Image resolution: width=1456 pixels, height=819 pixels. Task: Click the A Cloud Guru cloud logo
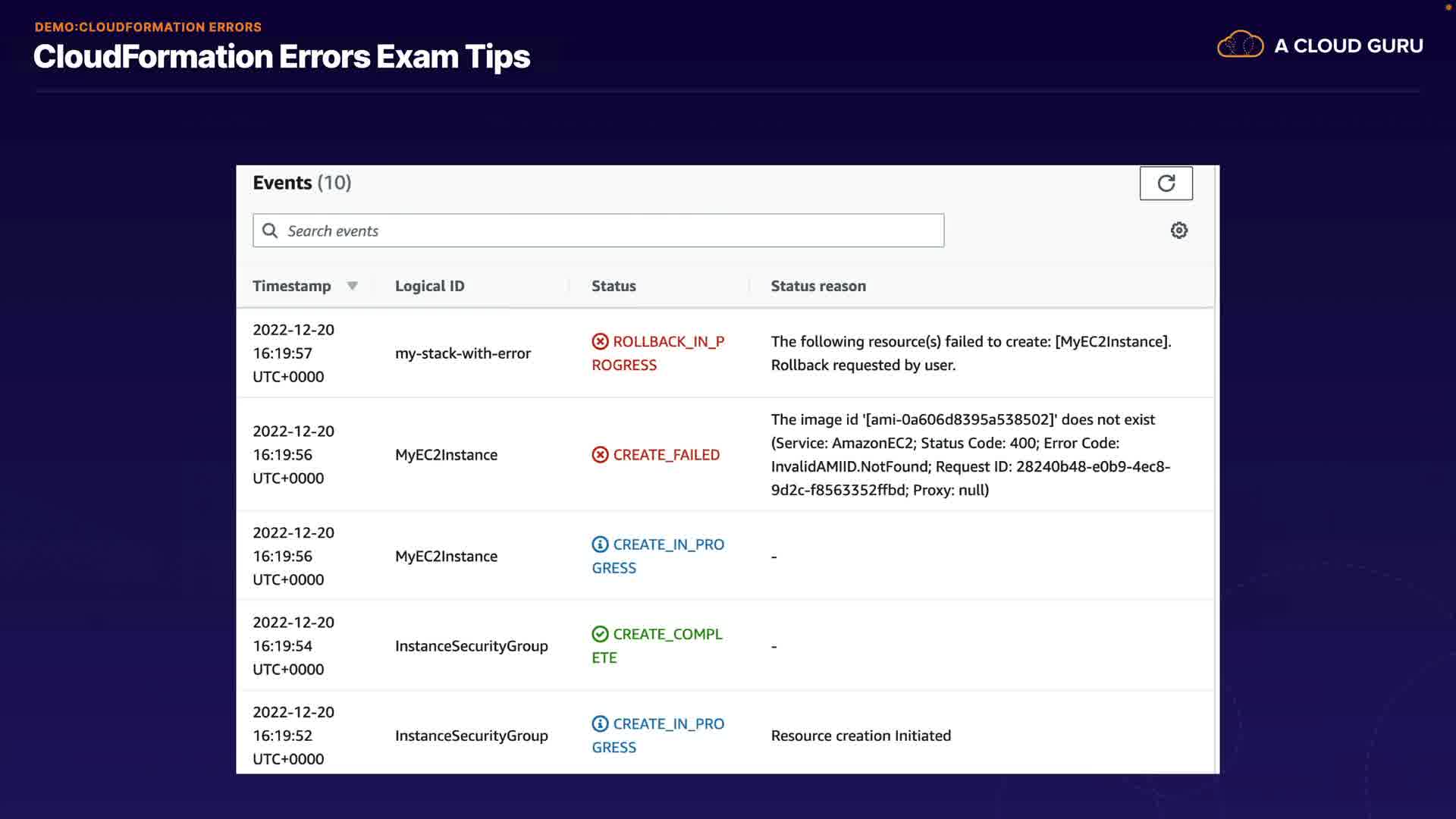[x=1240, y=45]
